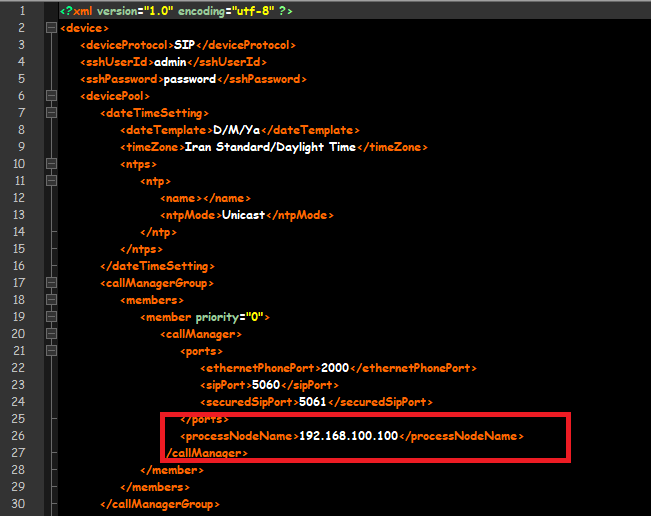Screen dimensions: 651x516
Task: Fold the ports element on line 21
Action: [x=50, y=351]
